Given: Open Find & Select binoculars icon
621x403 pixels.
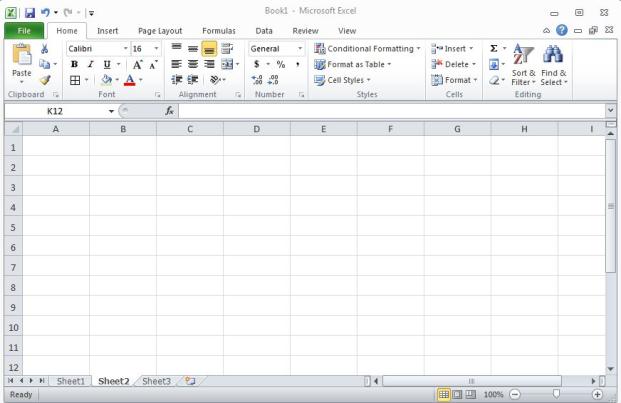Looking at the screenshot, I should [x=553, y=63].
